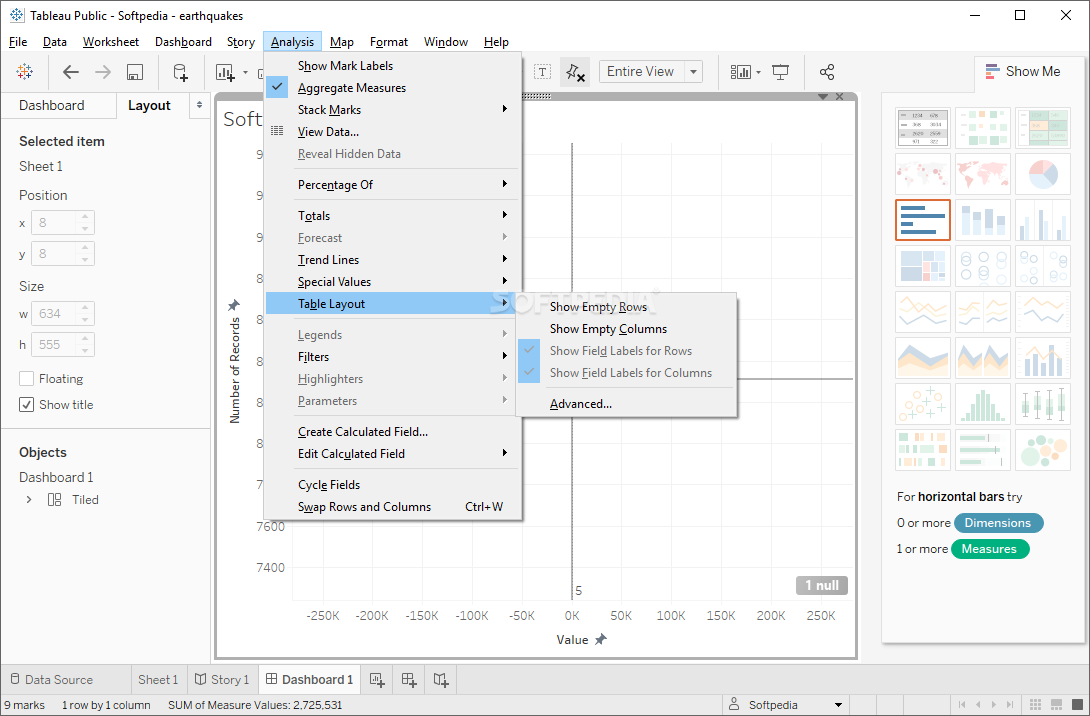Switch to the Story 1 tab
Image resolution: width=1090 pixels, height=716 pixels.
point(222,679)
